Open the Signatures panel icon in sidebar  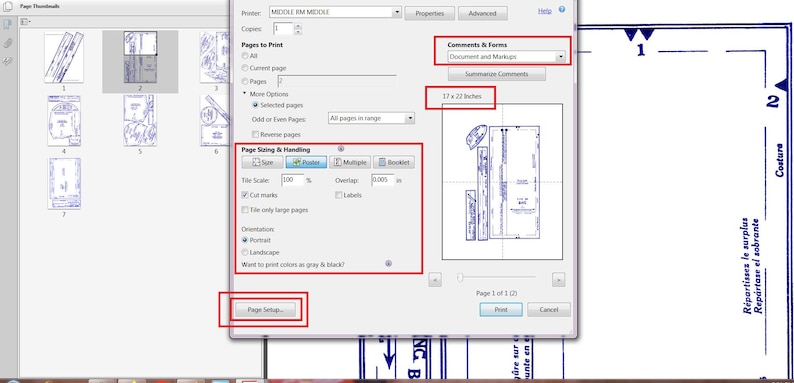click(x=8, y=61)
